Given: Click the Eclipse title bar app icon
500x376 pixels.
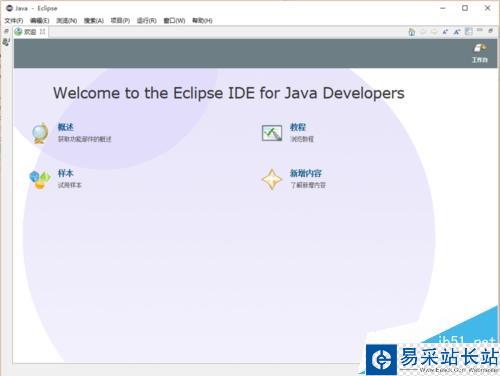Looking at the screenshot, I should [9, 8].
